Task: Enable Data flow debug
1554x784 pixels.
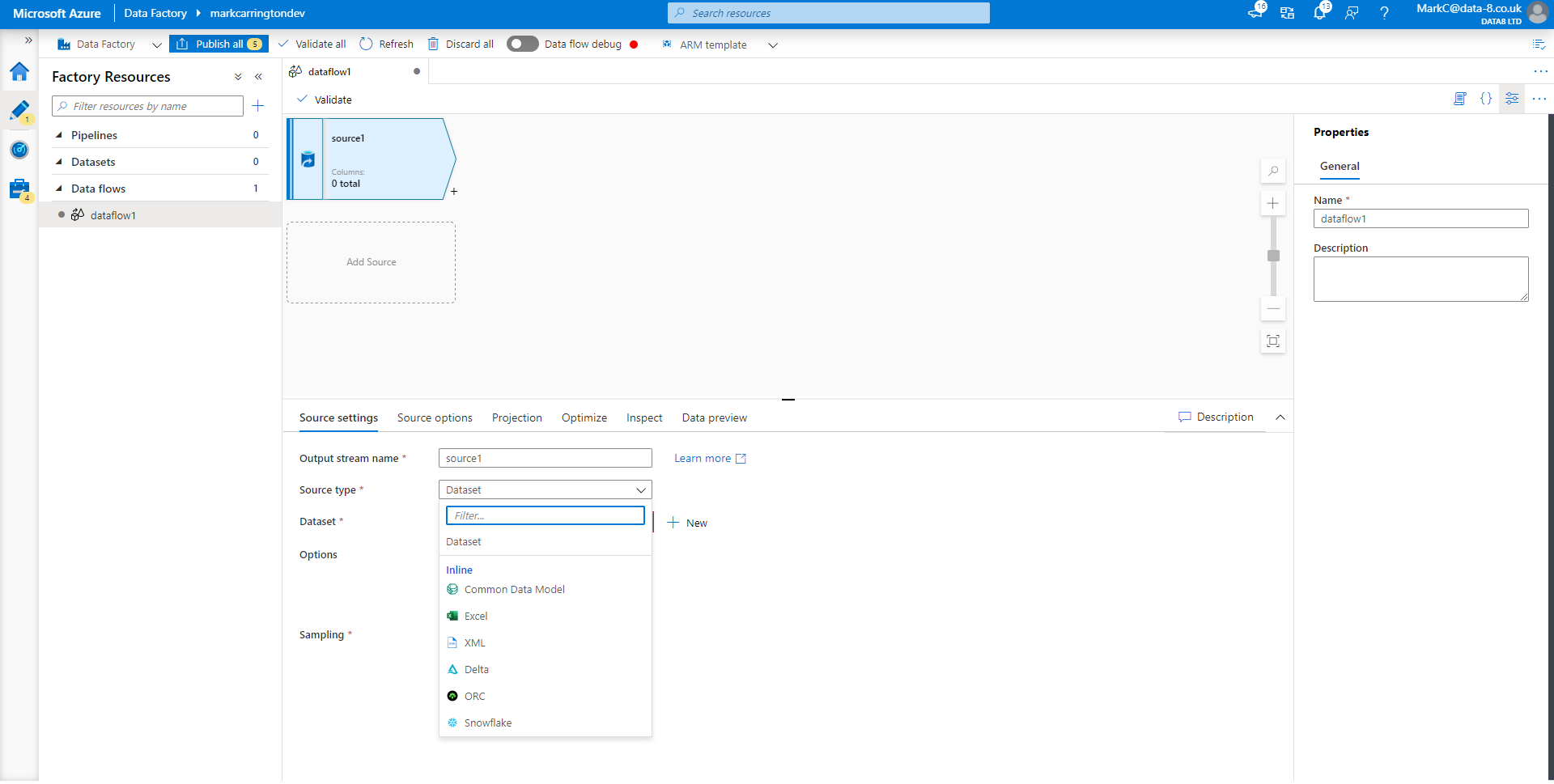Action: [522, 44]
